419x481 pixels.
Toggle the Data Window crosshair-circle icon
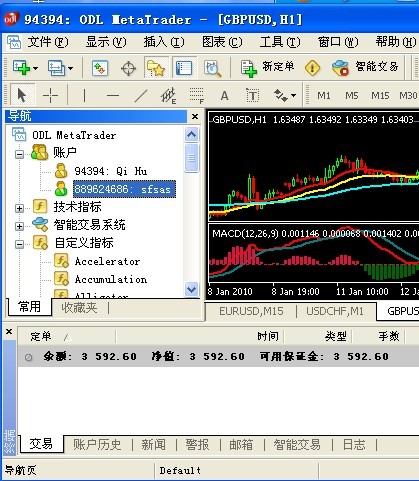click(x=128, y=68)
